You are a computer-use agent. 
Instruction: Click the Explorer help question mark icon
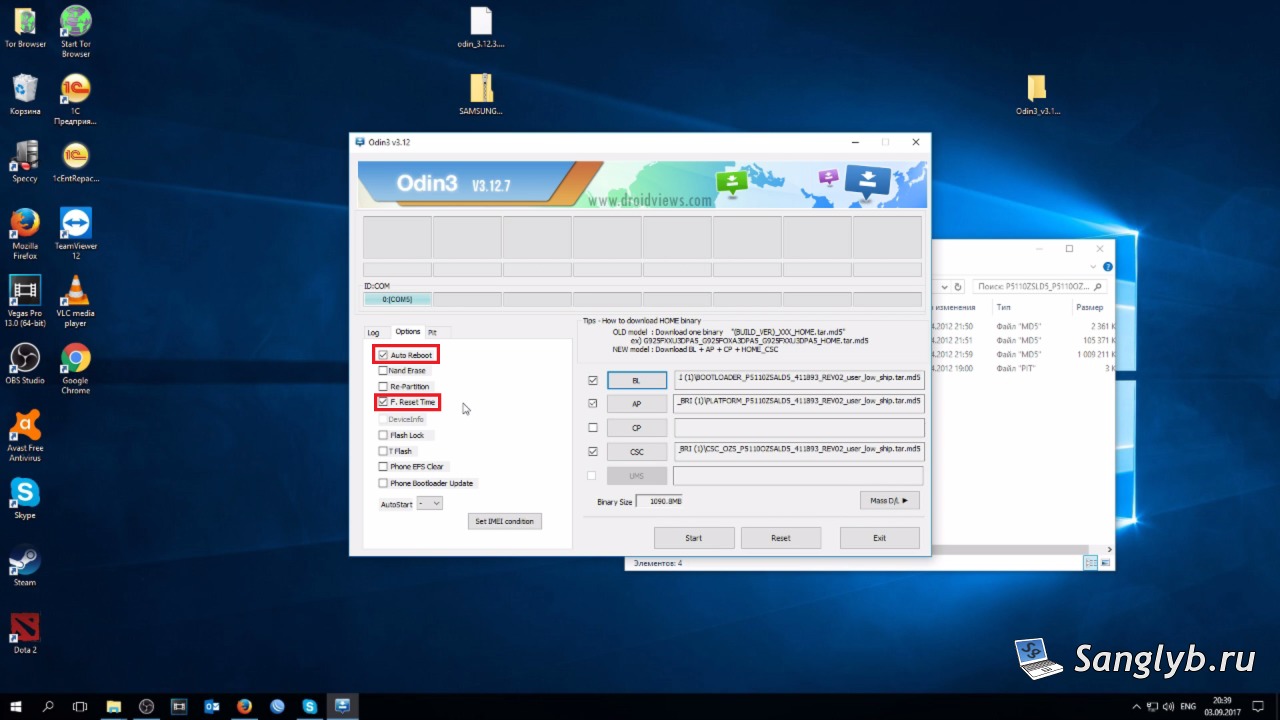(1107, 266)
